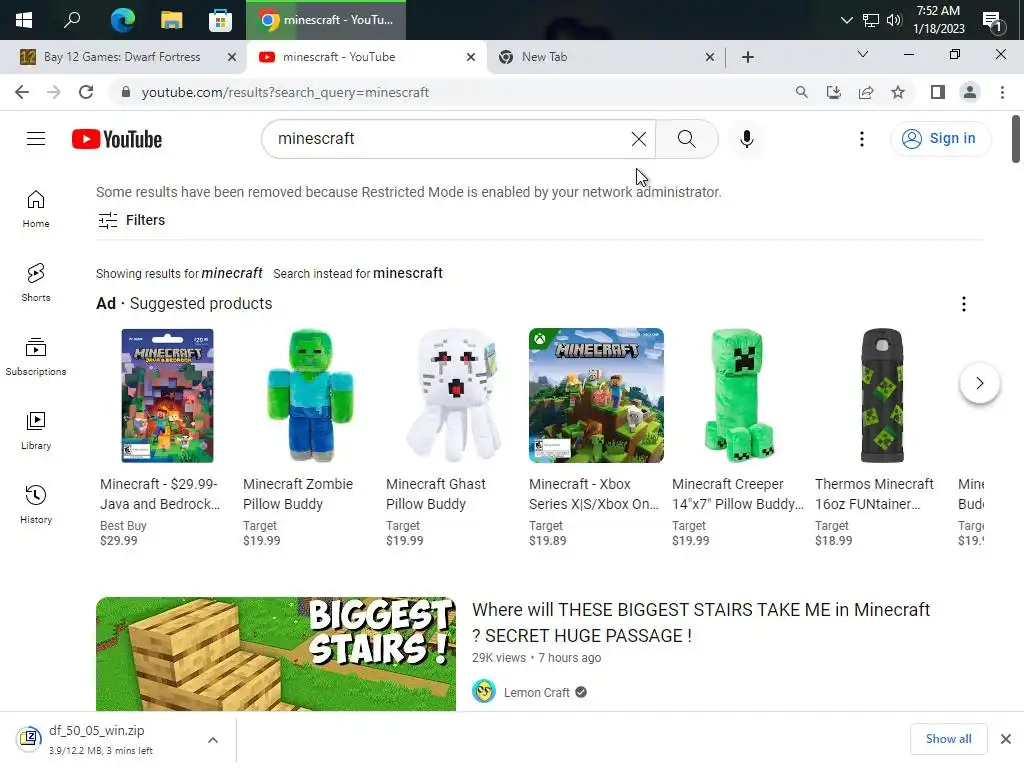The height and width of the screenshot is (768, 1024).
Task: Open Shorts in the sidebar
Action: [36, 282]
